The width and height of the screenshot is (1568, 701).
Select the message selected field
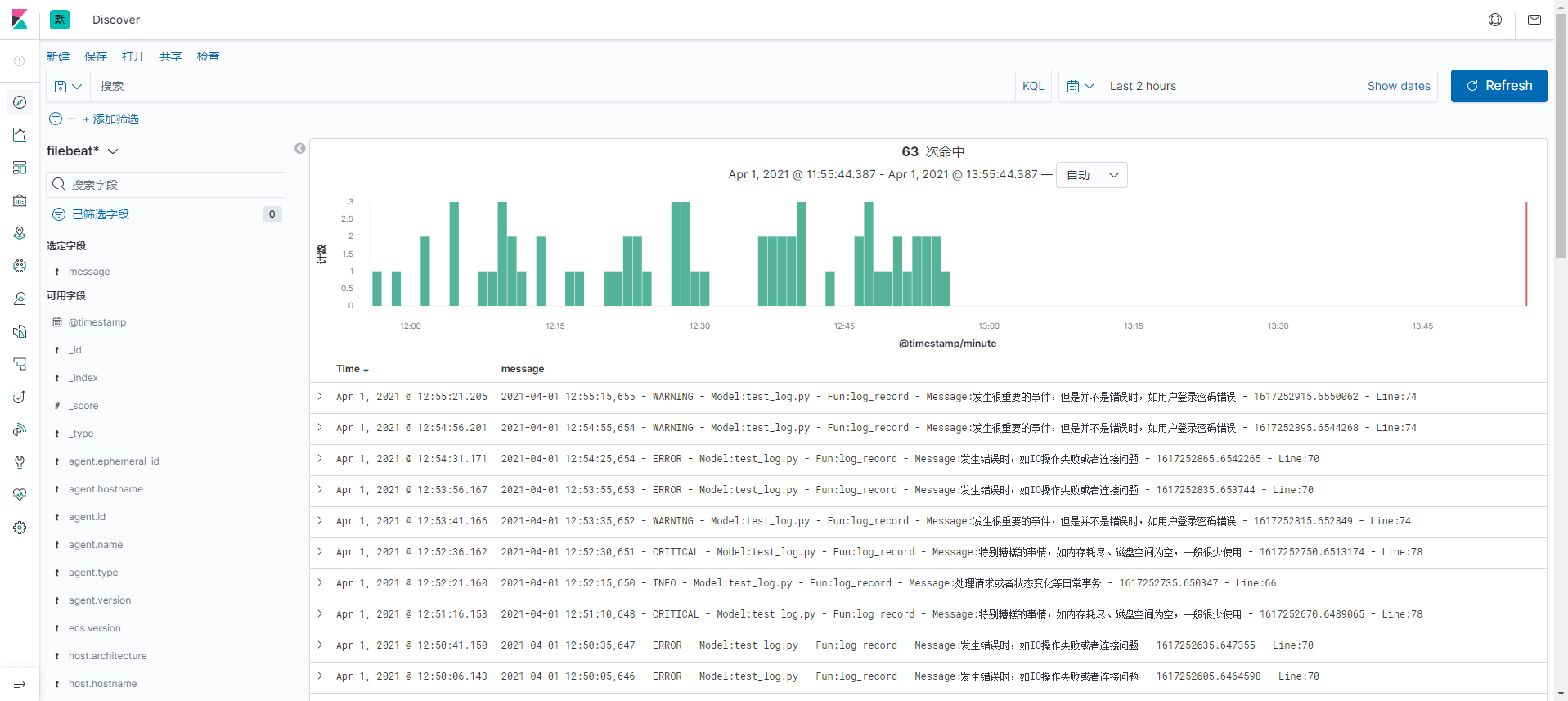[x=89, y=272]
